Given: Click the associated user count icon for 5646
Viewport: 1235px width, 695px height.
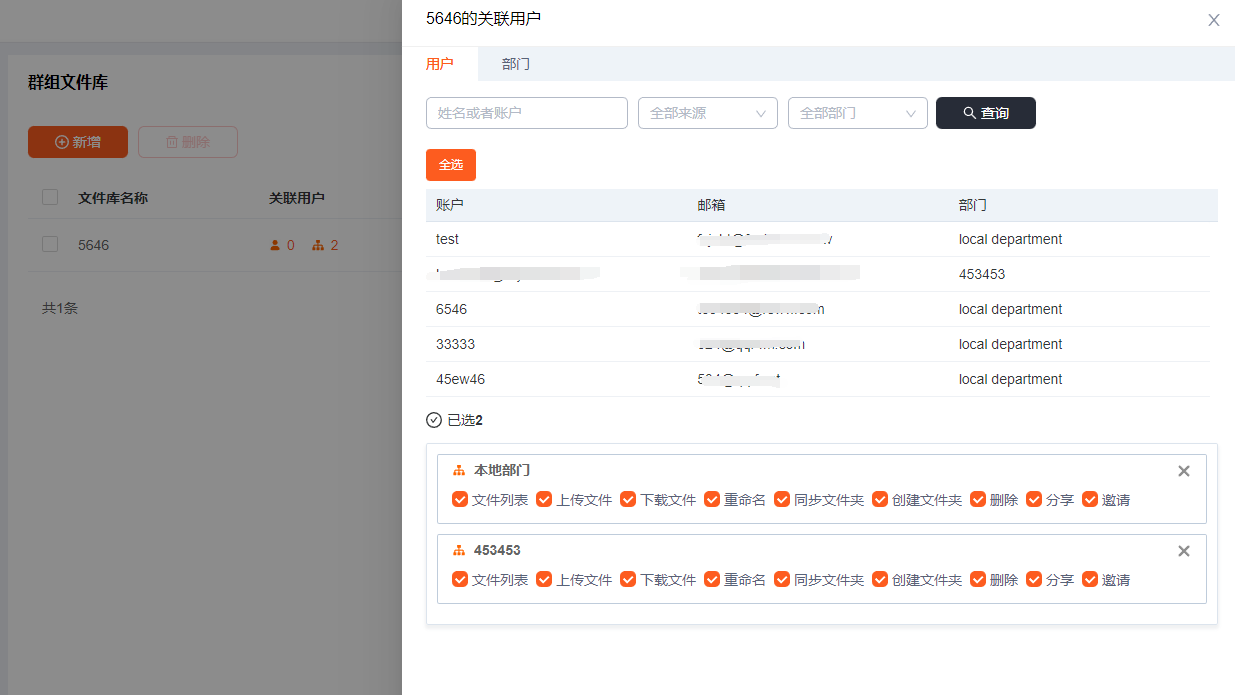Looking at the screenshot, I should pyautogui.click(x=275, y=245).
